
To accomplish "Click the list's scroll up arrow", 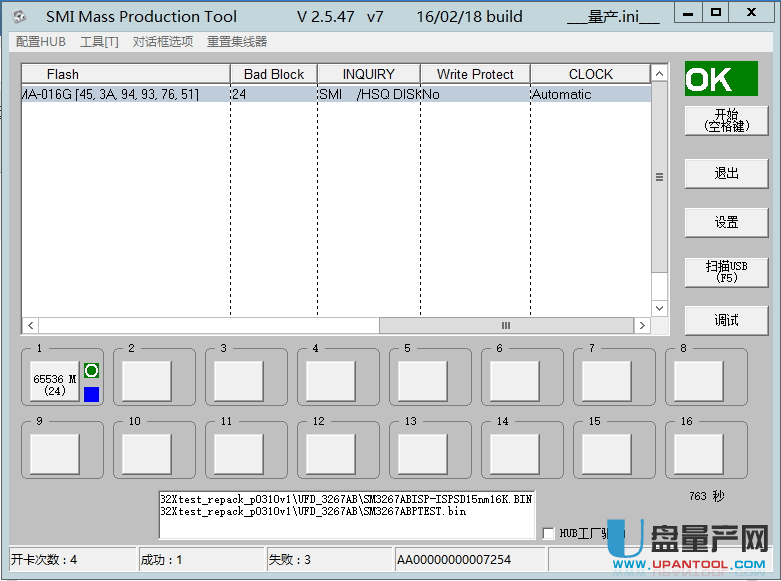I will coord(659,74).
